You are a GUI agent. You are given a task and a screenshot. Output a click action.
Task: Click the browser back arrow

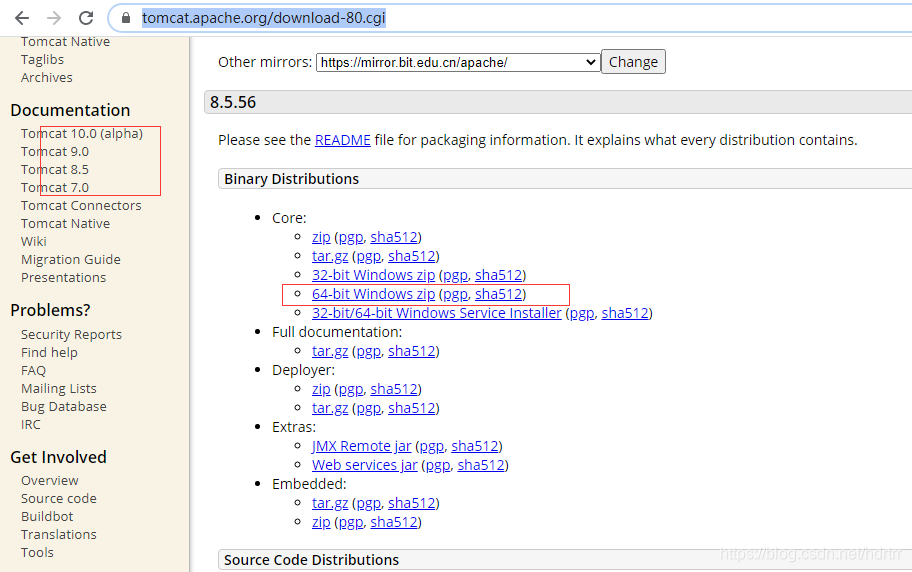(22, 18)
